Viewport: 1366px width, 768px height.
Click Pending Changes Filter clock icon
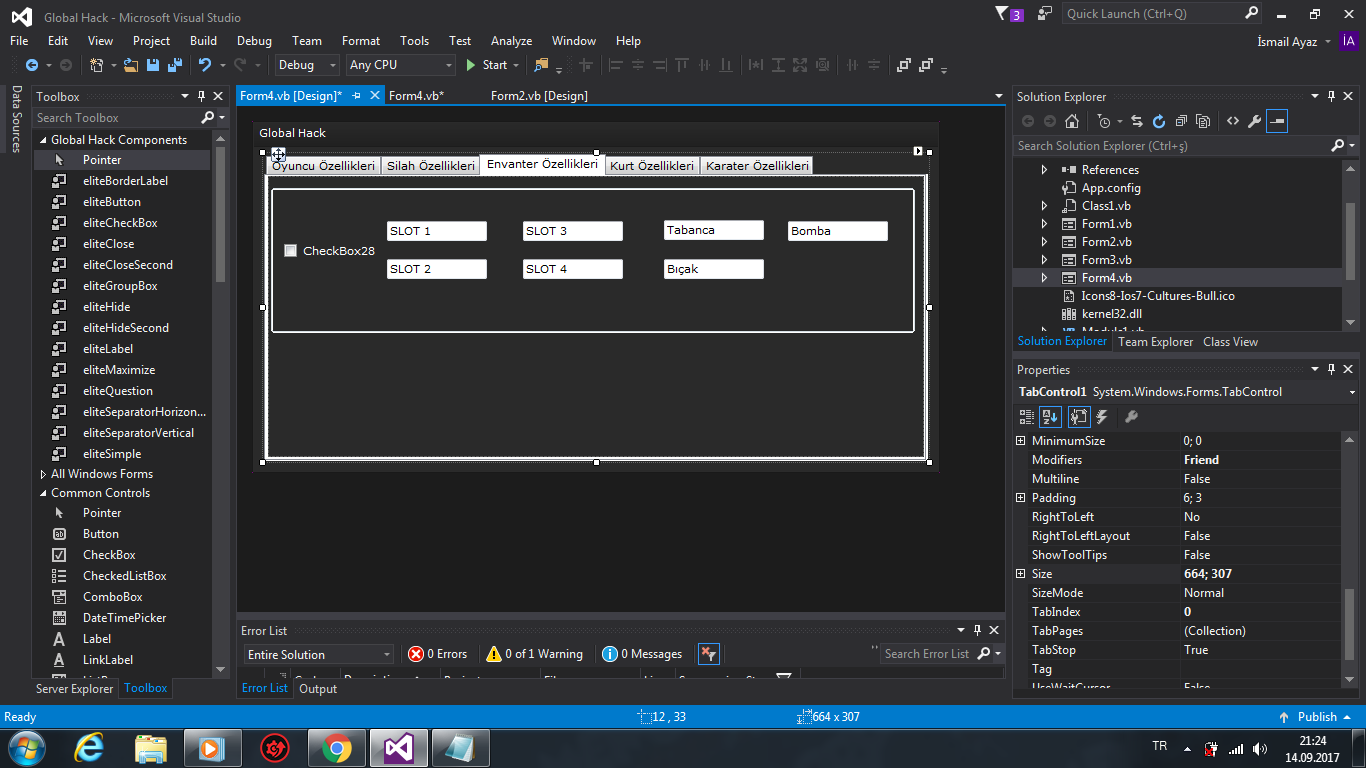(1104, 121)
